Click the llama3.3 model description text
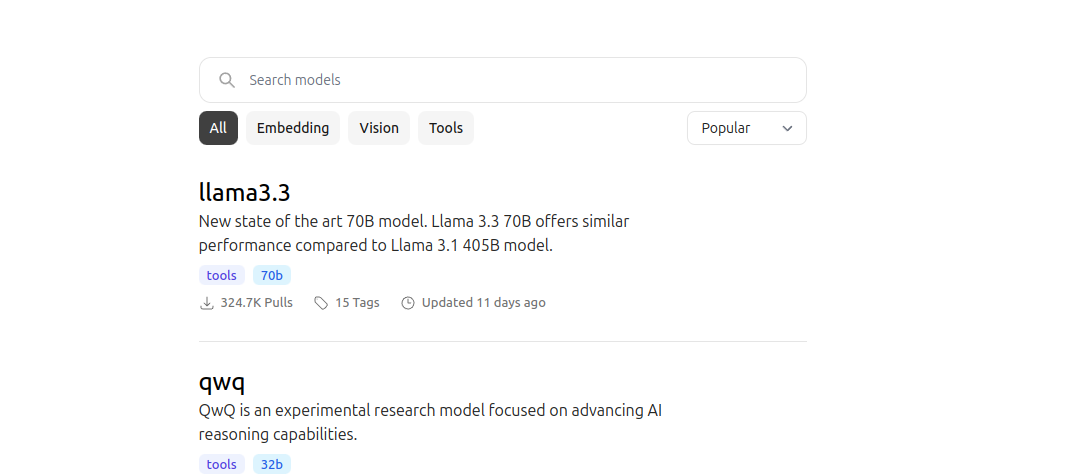 point(414,233)
